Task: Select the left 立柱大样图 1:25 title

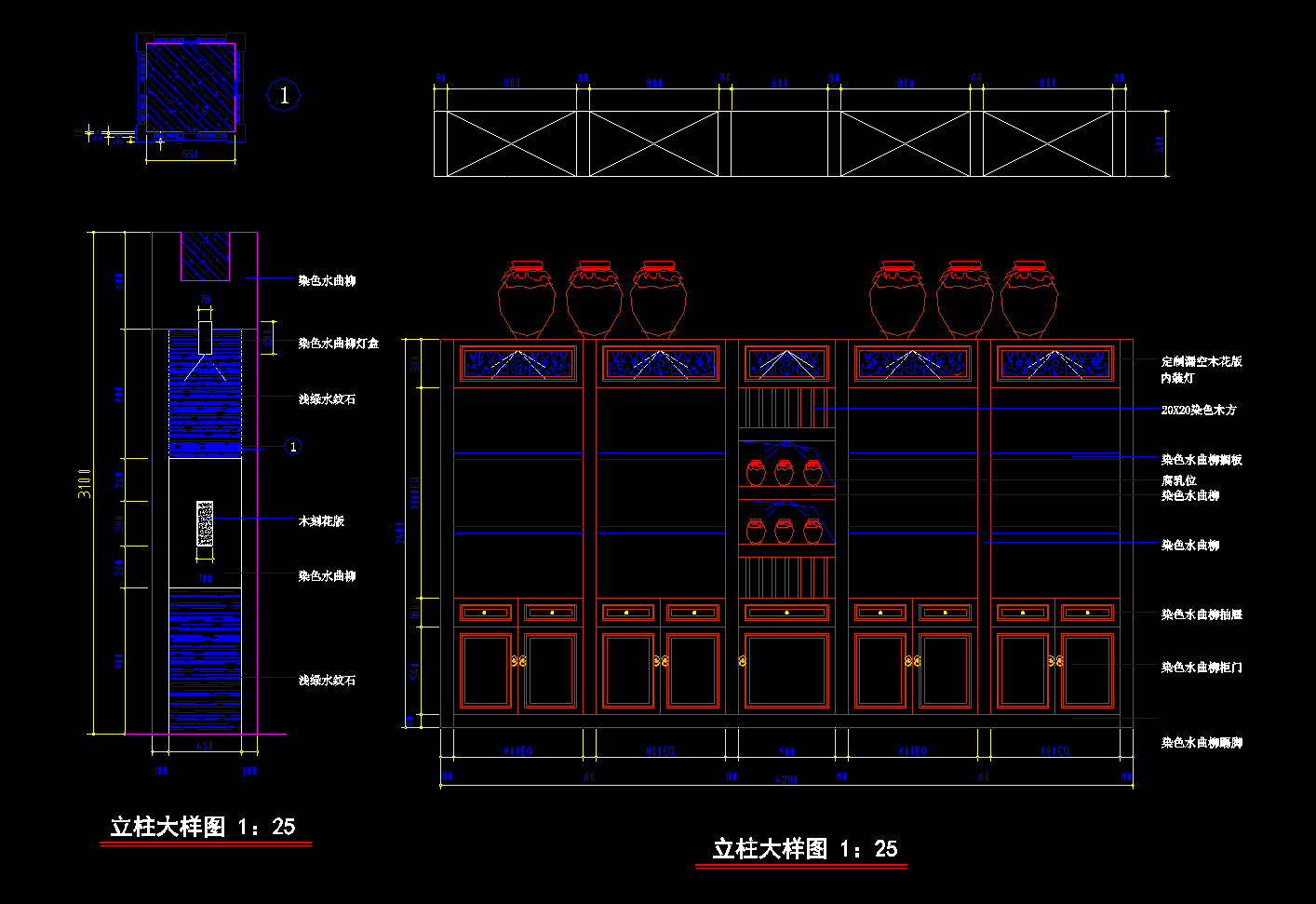Action: 203,827
